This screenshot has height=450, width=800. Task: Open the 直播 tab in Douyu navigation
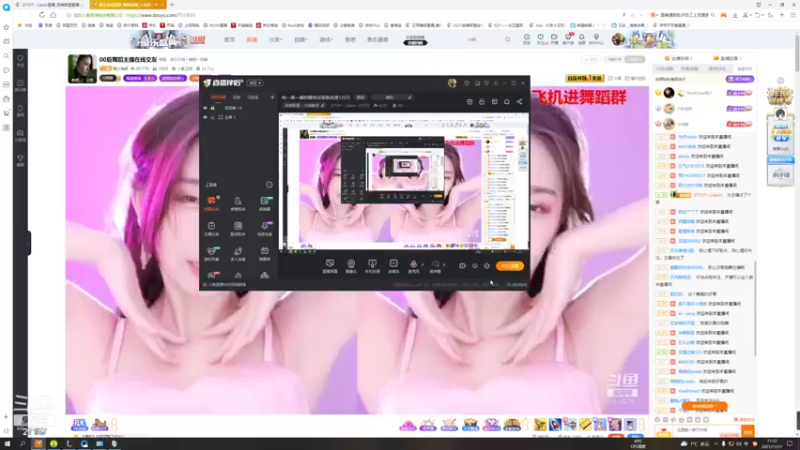click(x=252, y=39)
